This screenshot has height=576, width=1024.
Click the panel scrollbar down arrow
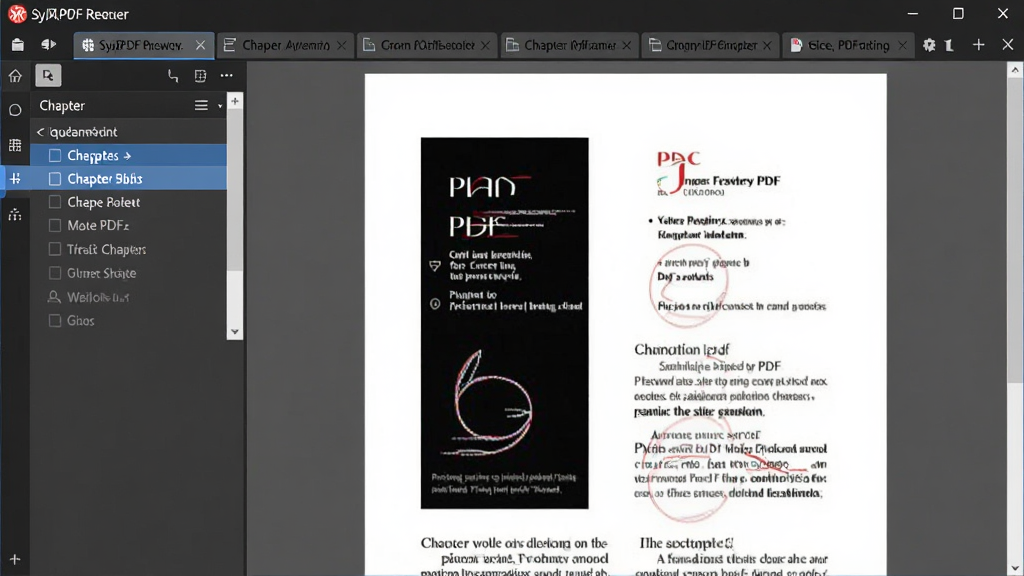point(235,332)
